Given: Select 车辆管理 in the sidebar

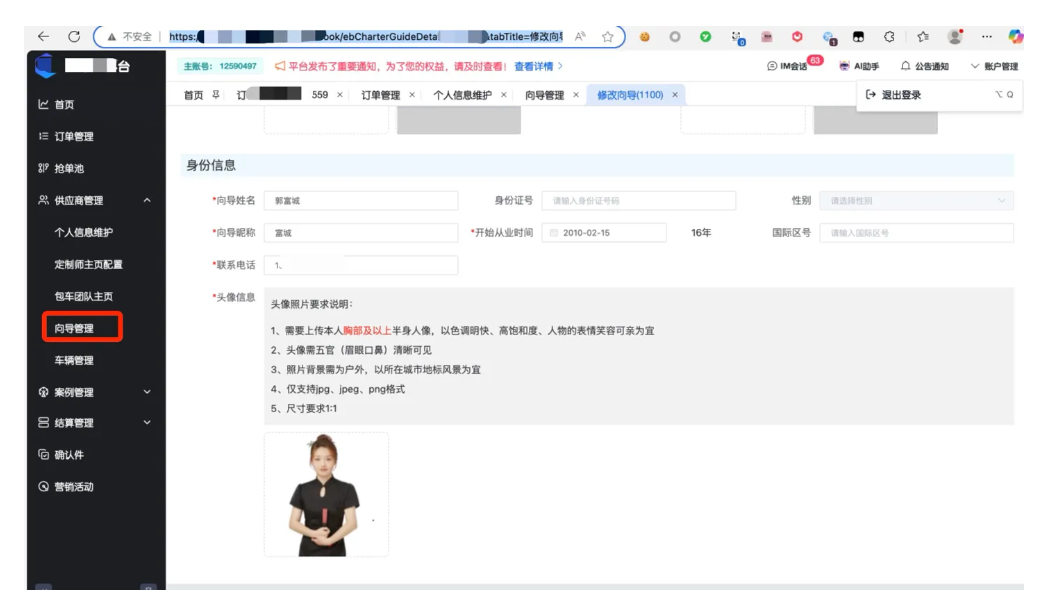Looking at the screenshot, I should tap(74, 360).
